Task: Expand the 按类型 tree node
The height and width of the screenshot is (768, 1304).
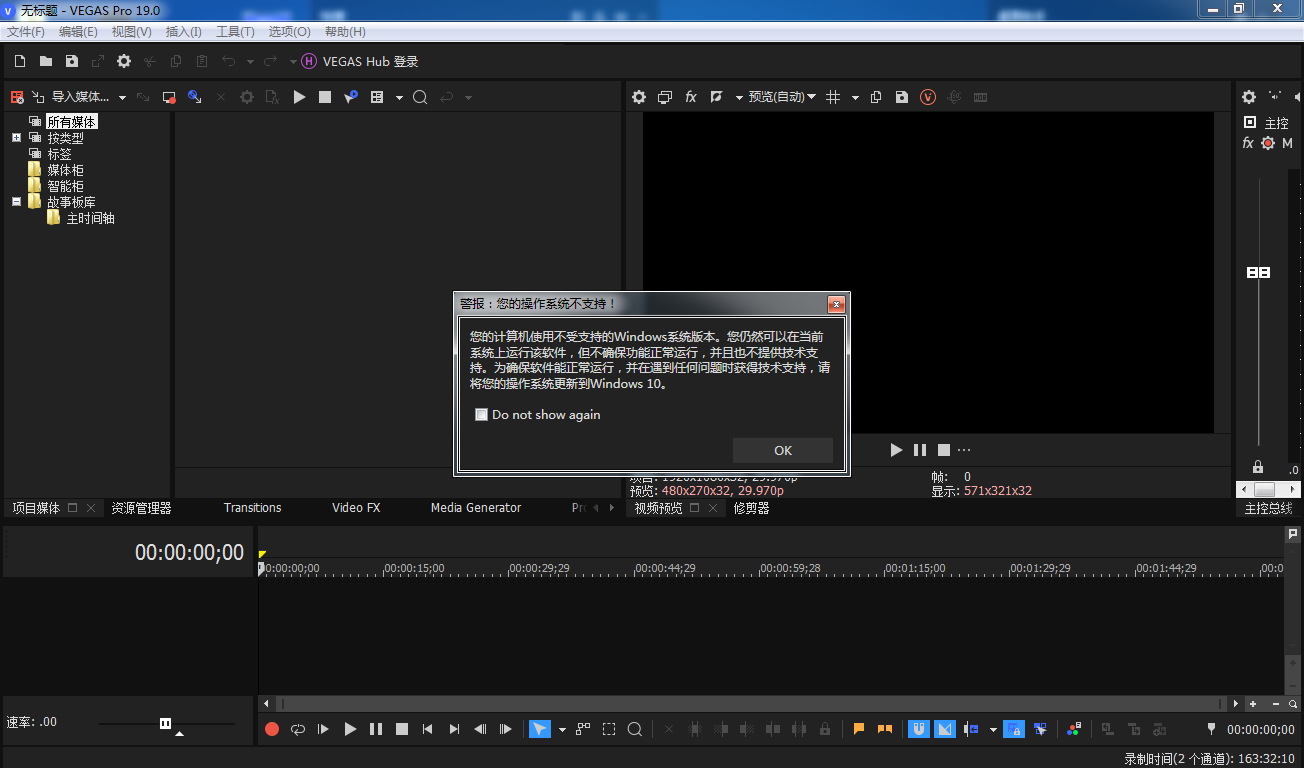Action: [16, 138]
